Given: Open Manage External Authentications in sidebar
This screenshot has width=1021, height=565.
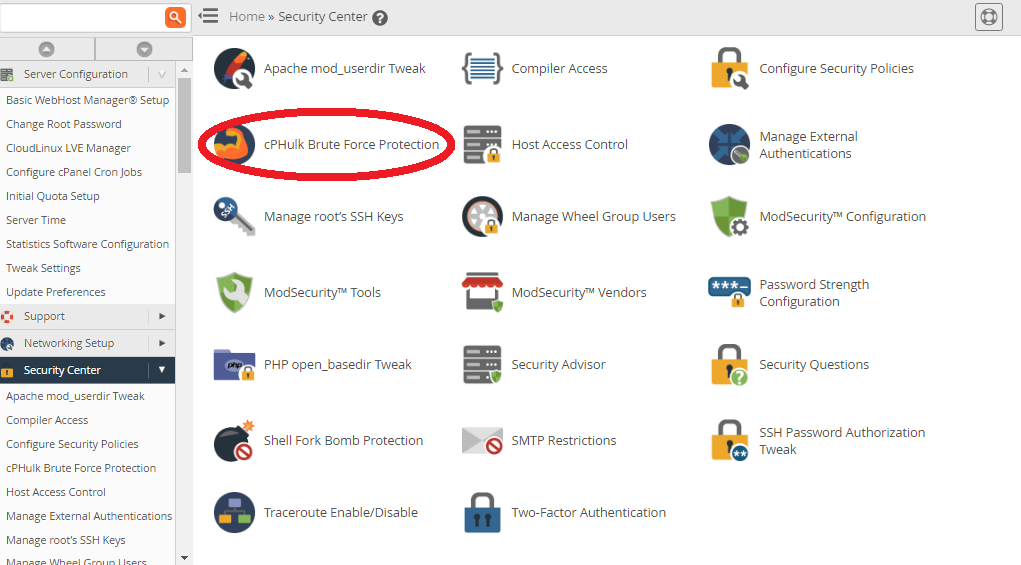Looking at the screenshot, I should click(87, 517).
